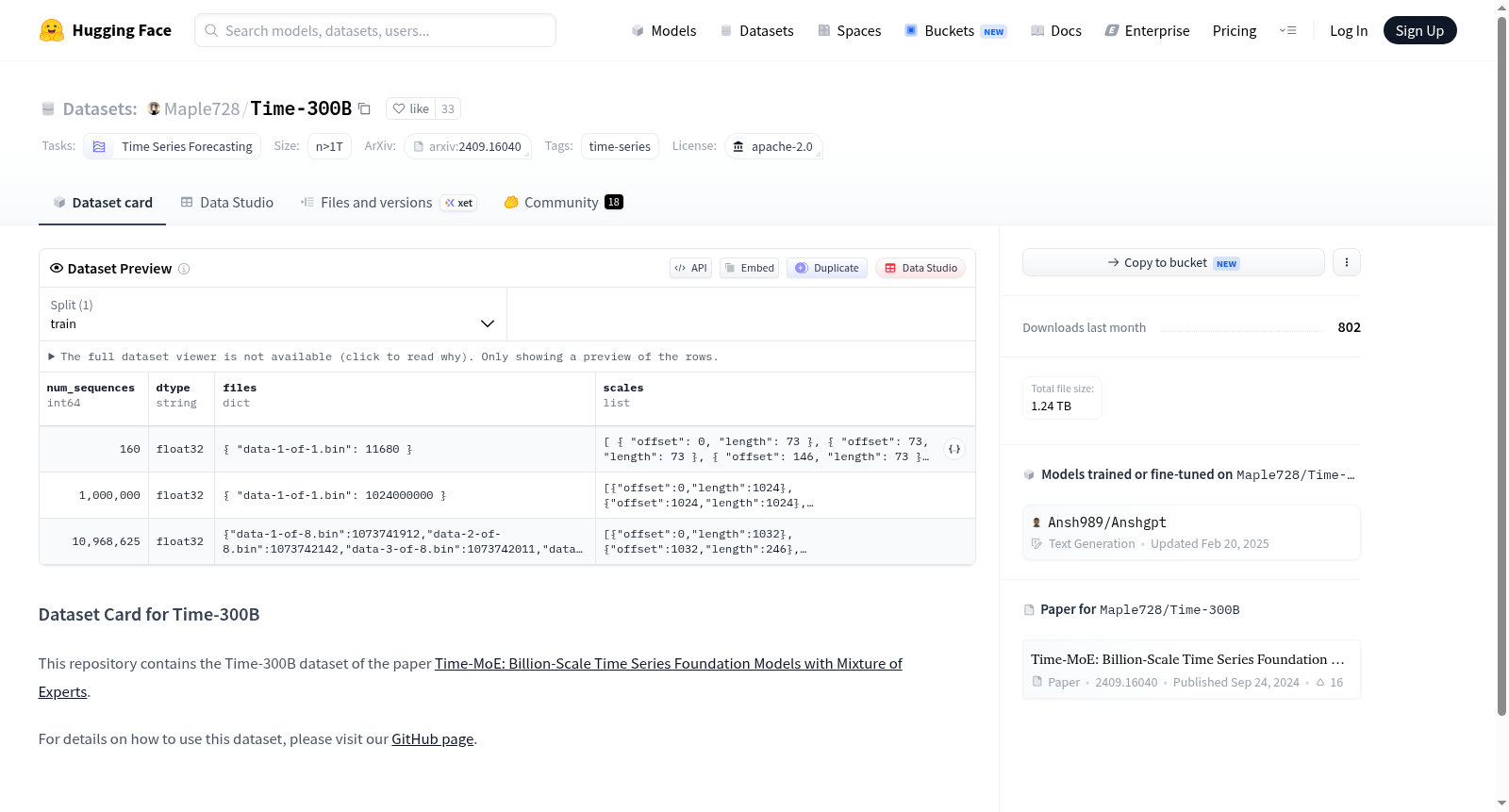Open the Maple728 user avatar
The height and width of the screenshot is (812, 1509).
pos(154,108)
